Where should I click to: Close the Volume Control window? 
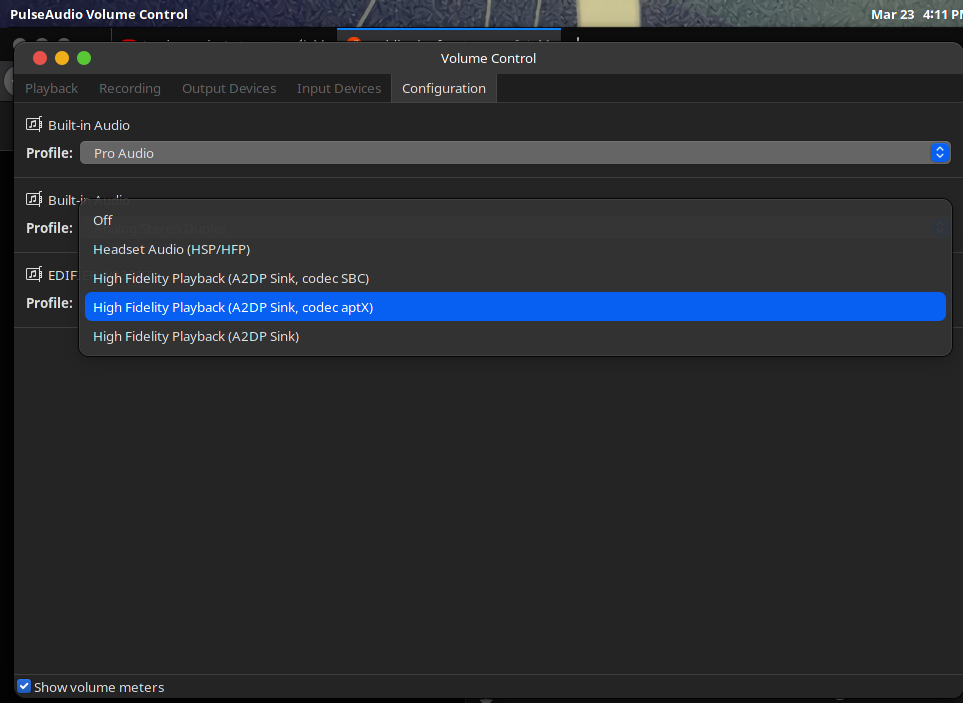(x=40, y=58)
